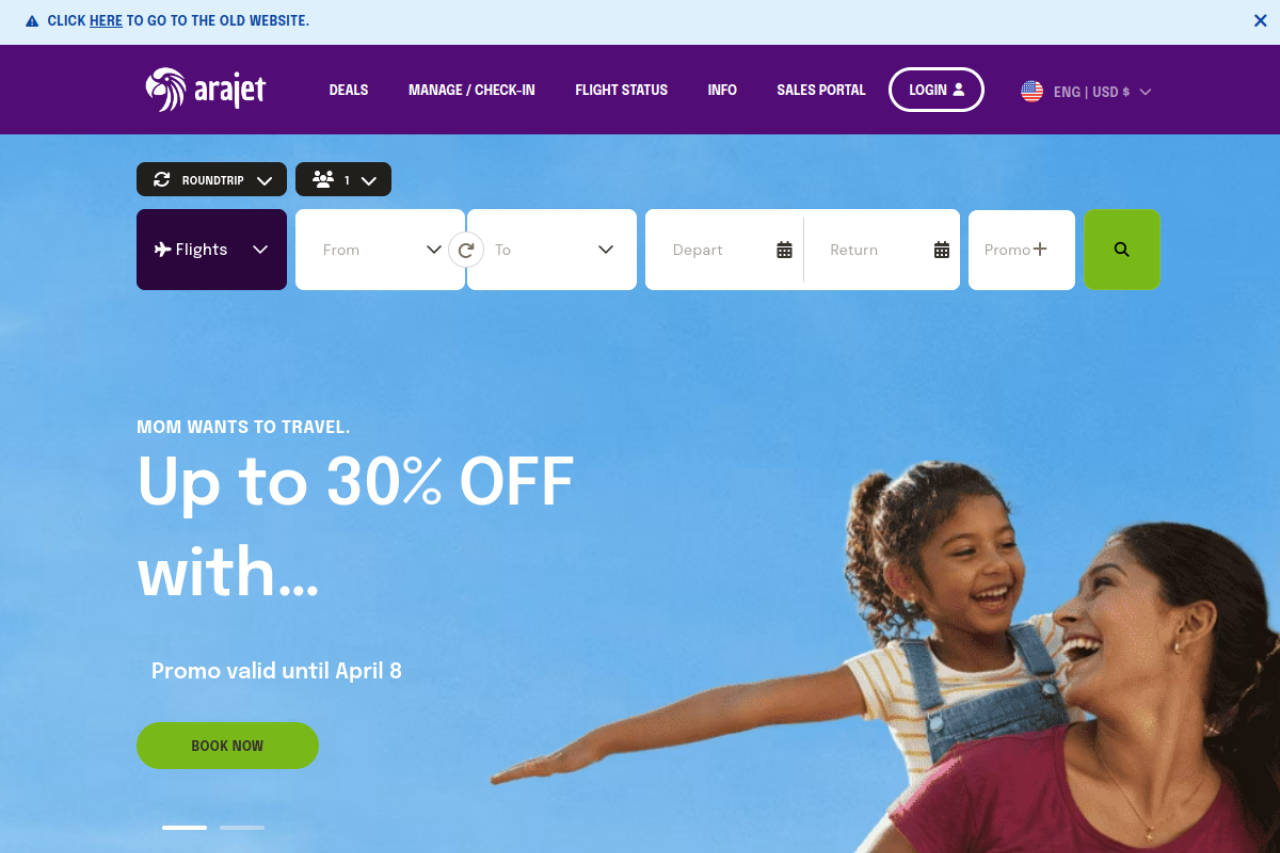Image resolution: width=1280 pixels, height=853 pixels.
Task: Expand the Roundtrip trip type dropdown
Action: [x=212, y=180]
